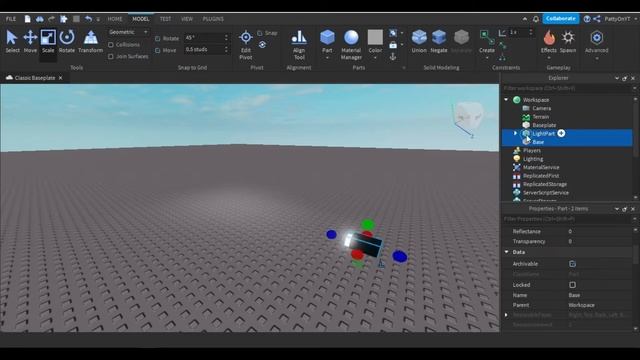Click the redo arrow icon
Screen dimensions: 640x360
click(x=51, y=19)
